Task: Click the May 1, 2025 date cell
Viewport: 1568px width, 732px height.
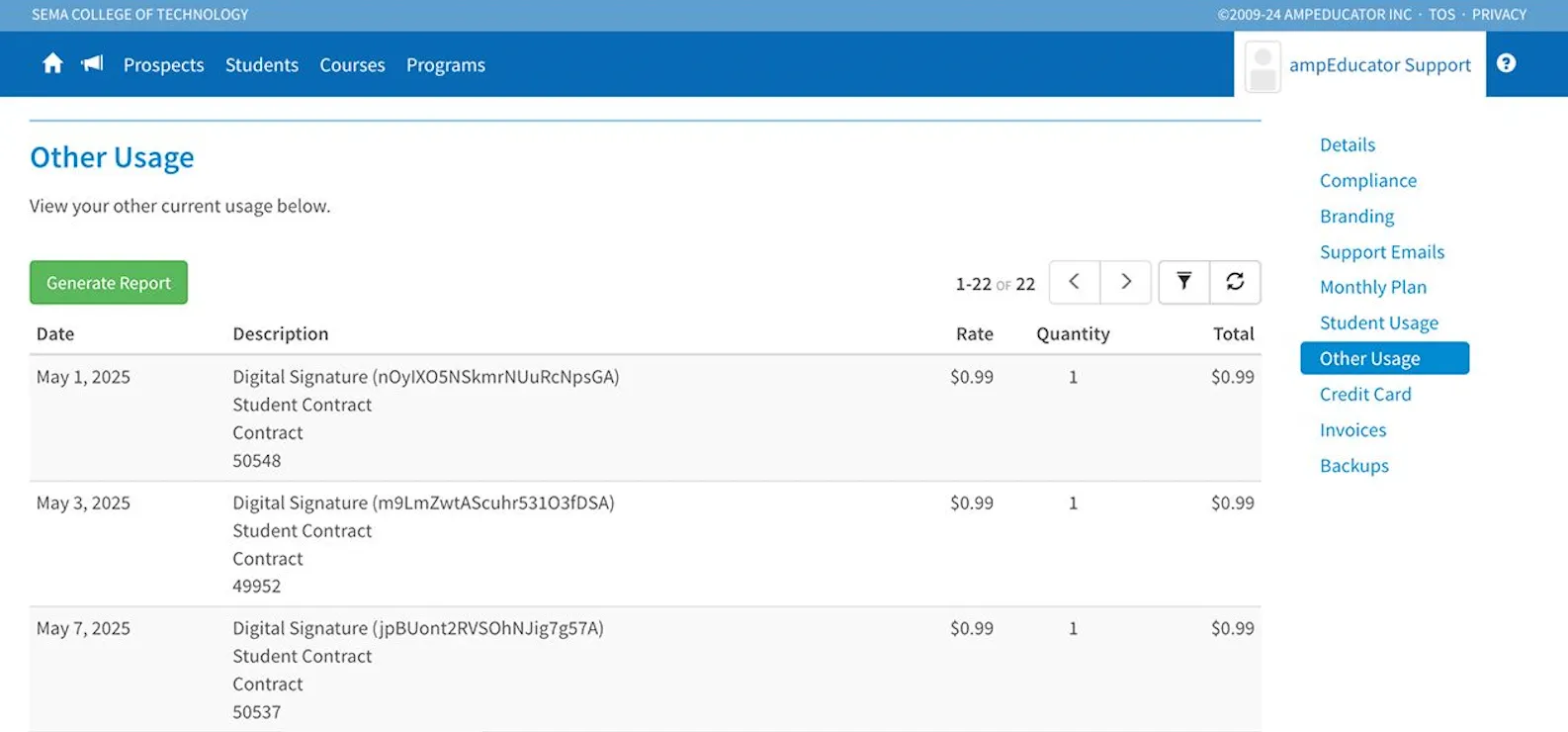Action: click(x=83, y=377)
